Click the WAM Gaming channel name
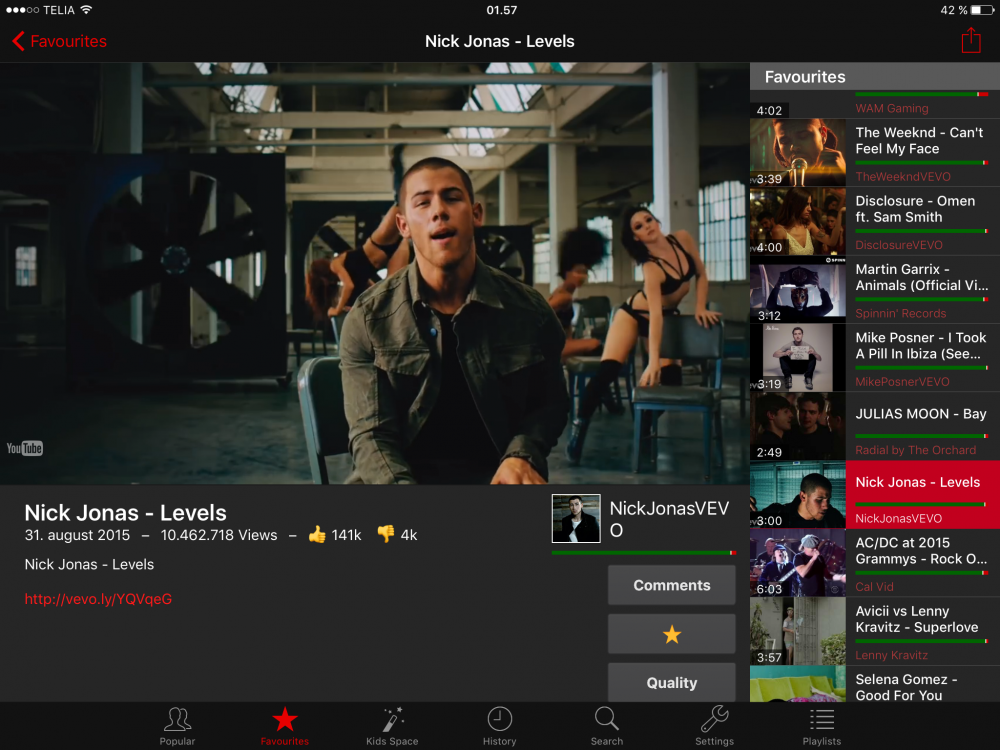The image size is (1000, 750). pos(892,108)
